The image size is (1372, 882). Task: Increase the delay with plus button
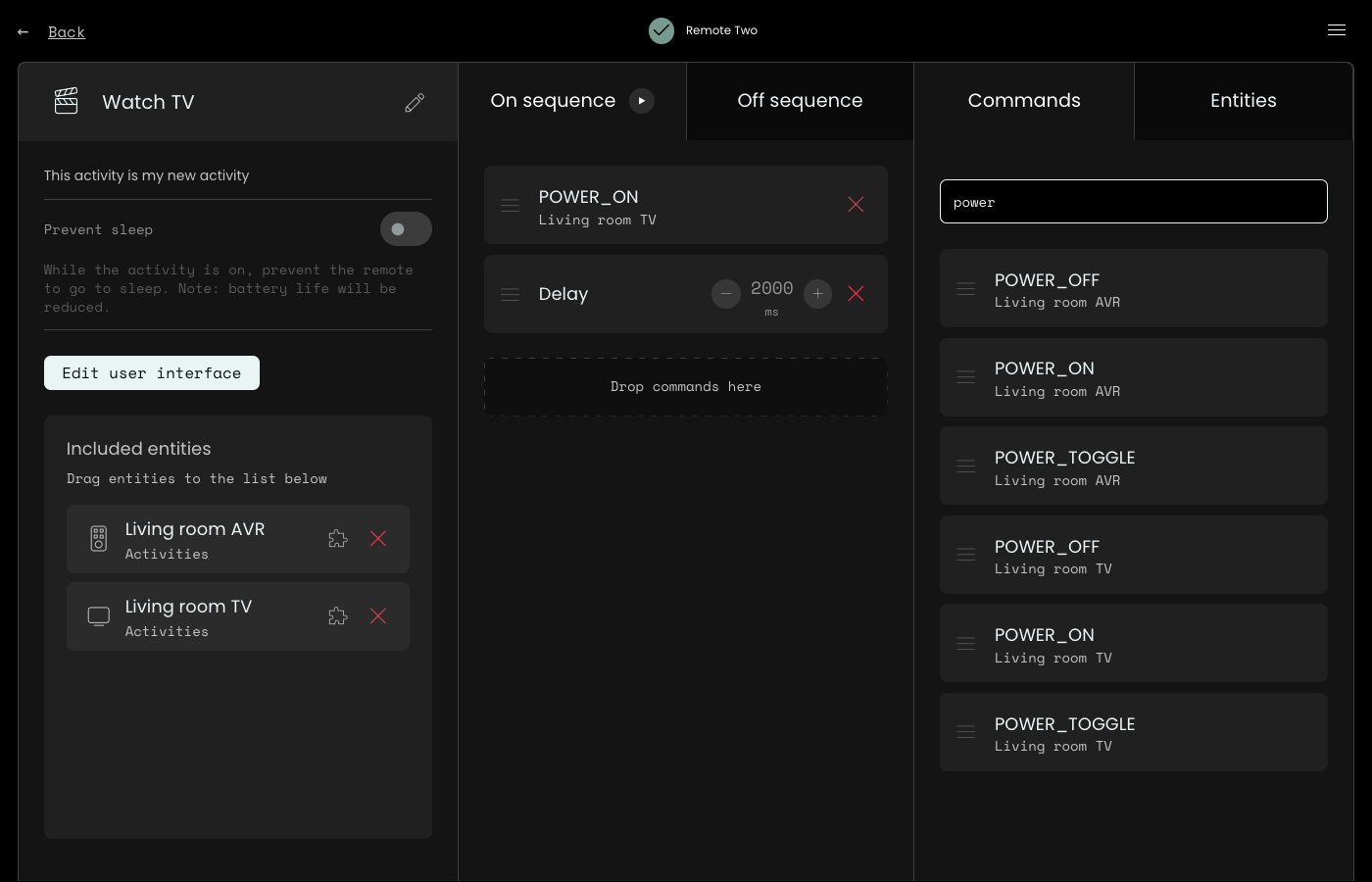click(817, 294)
